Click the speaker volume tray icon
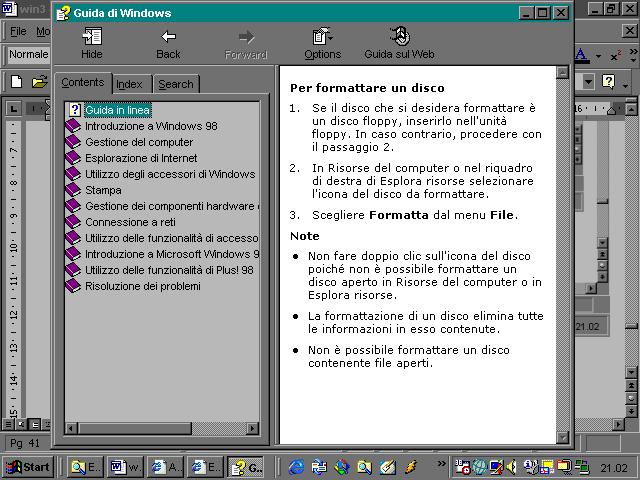This screenshot has width=640, height=480. point(511,467)
